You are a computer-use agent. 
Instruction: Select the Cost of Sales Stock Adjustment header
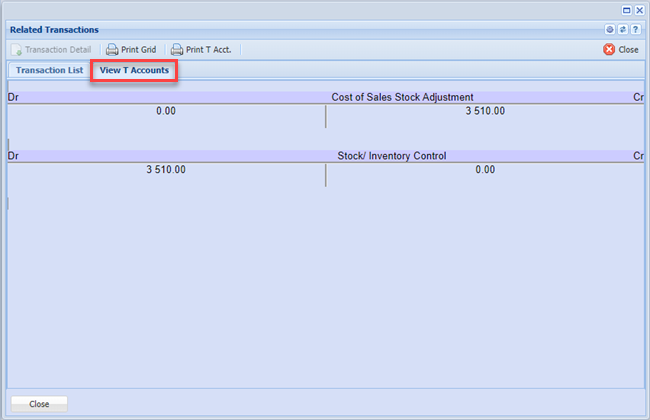[x=402, y=97]
